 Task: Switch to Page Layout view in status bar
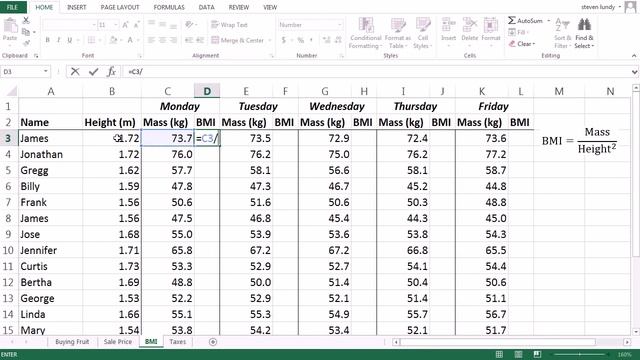tap(518, 354)
